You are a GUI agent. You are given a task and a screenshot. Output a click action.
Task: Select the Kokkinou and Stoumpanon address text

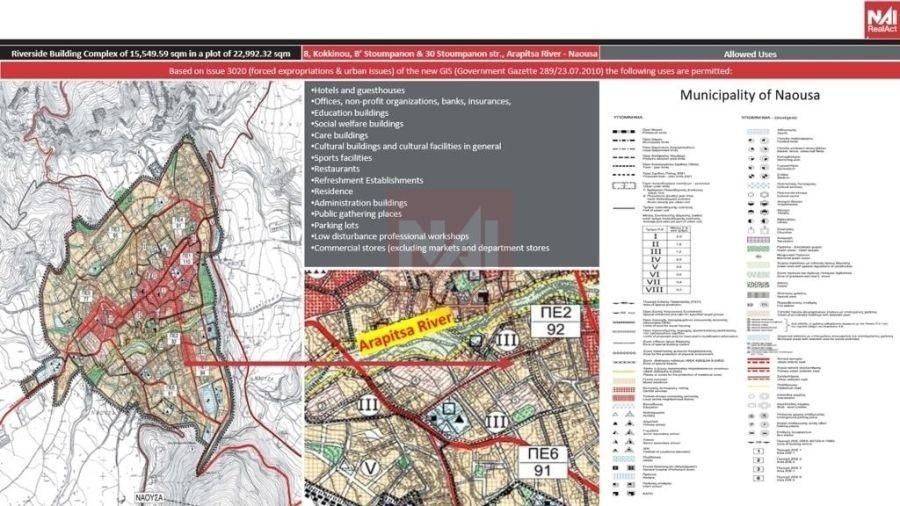point(448,54)
